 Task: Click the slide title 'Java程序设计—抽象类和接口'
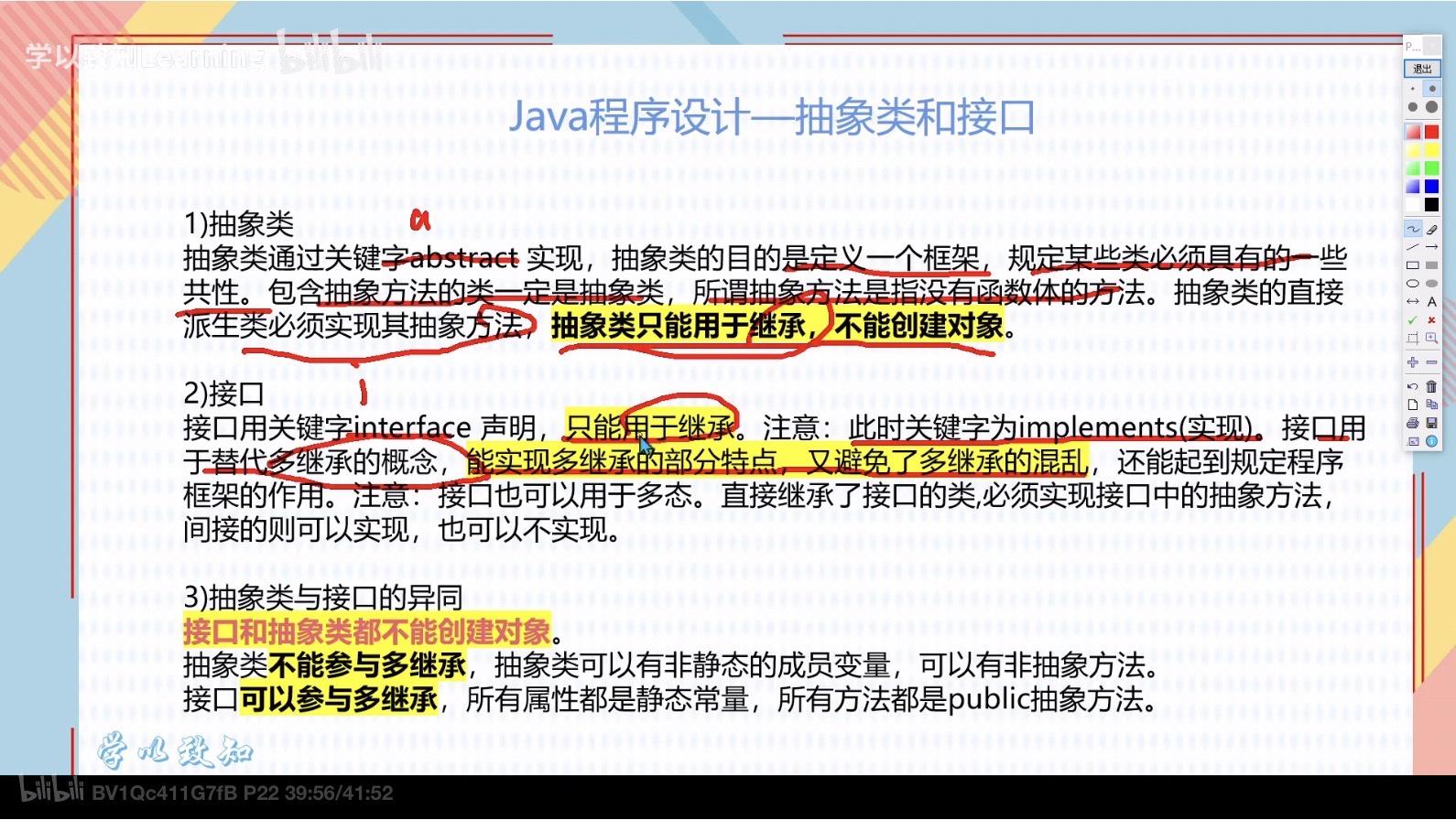click(771, 117)
